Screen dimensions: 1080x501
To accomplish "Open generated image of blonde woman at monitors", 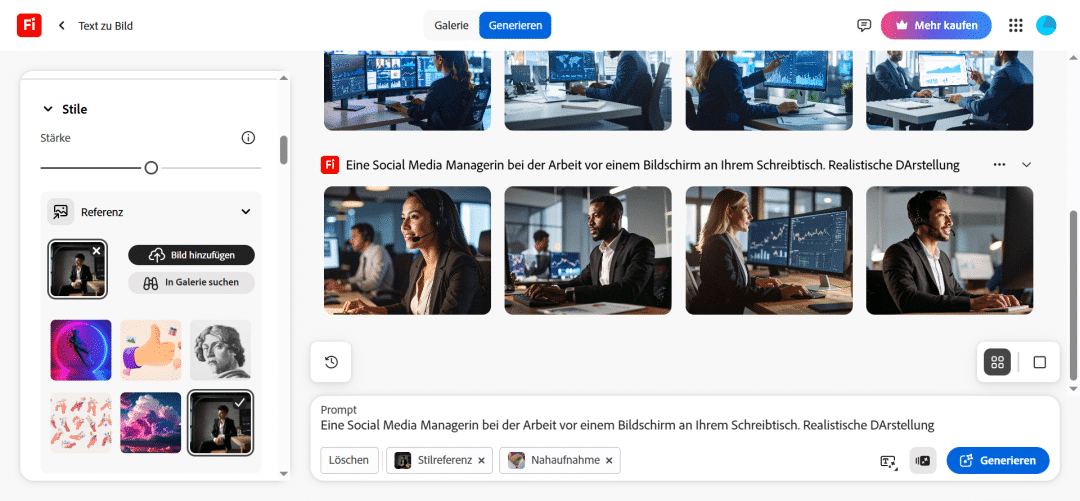I will [769, 250].
